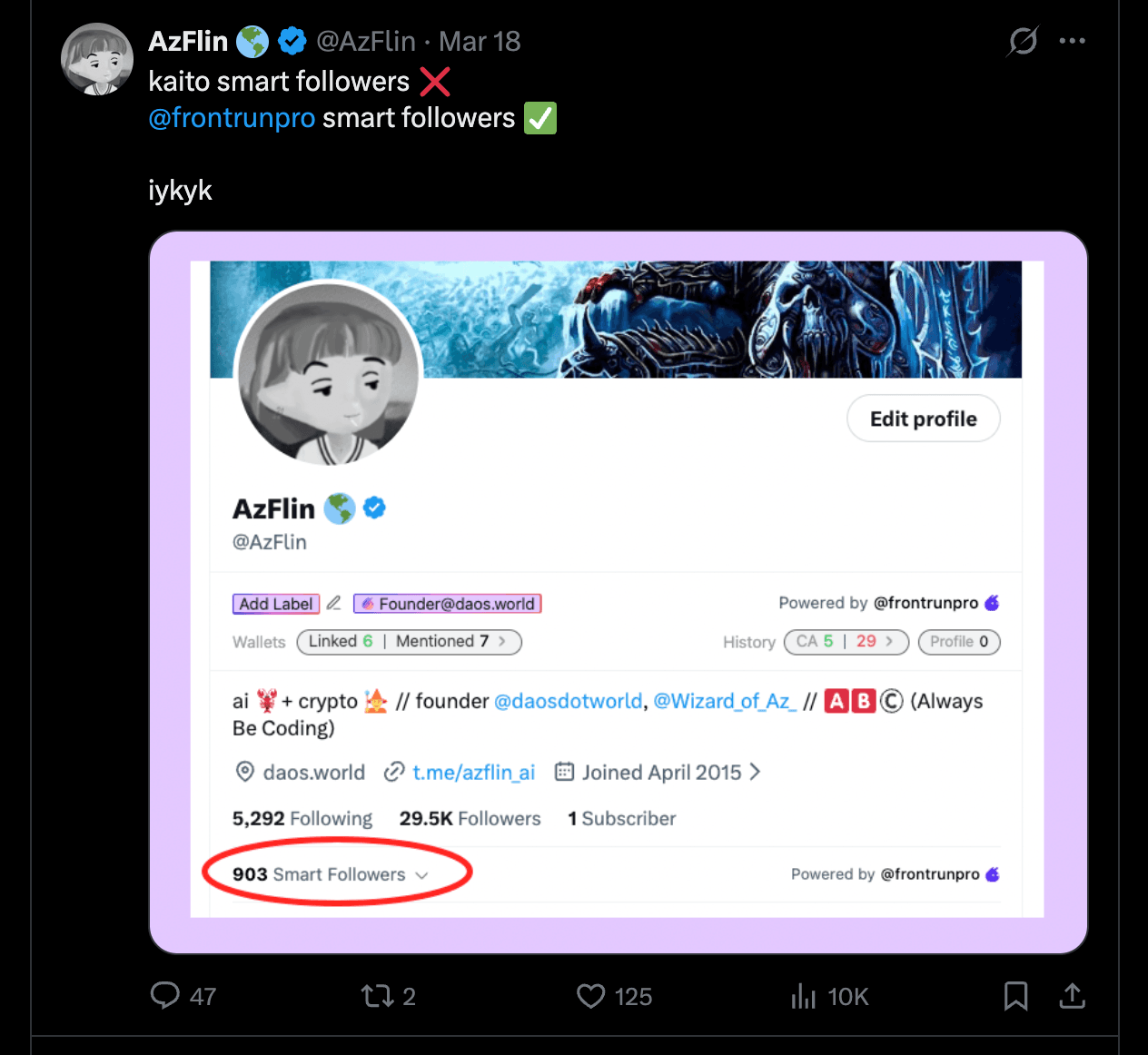Screen dimensions: 1148x1055
Task: Expand the History CA chevron
Action: click(887, 642)
